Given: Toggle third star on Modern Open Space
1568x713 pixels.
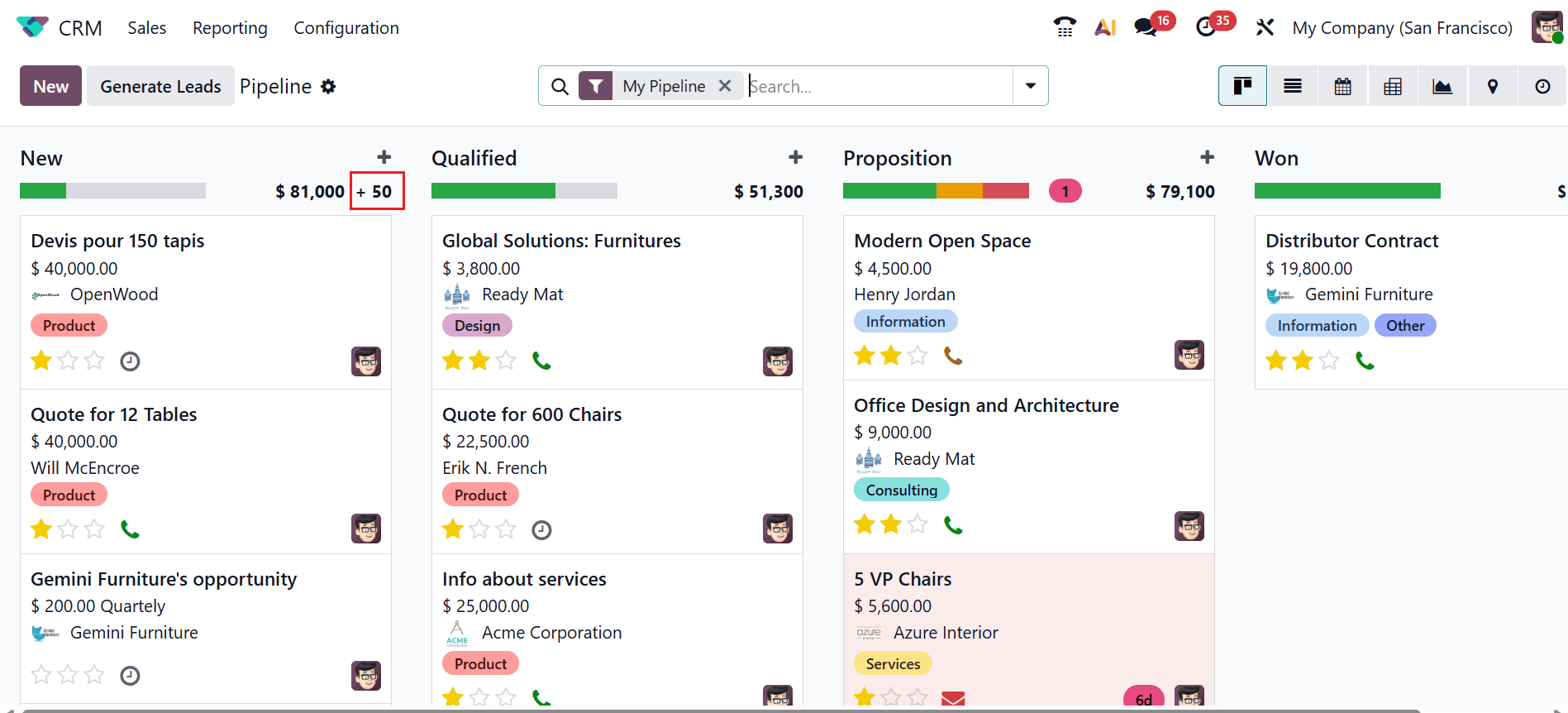Looking at the screenshot, I should [x=917, y=355].
